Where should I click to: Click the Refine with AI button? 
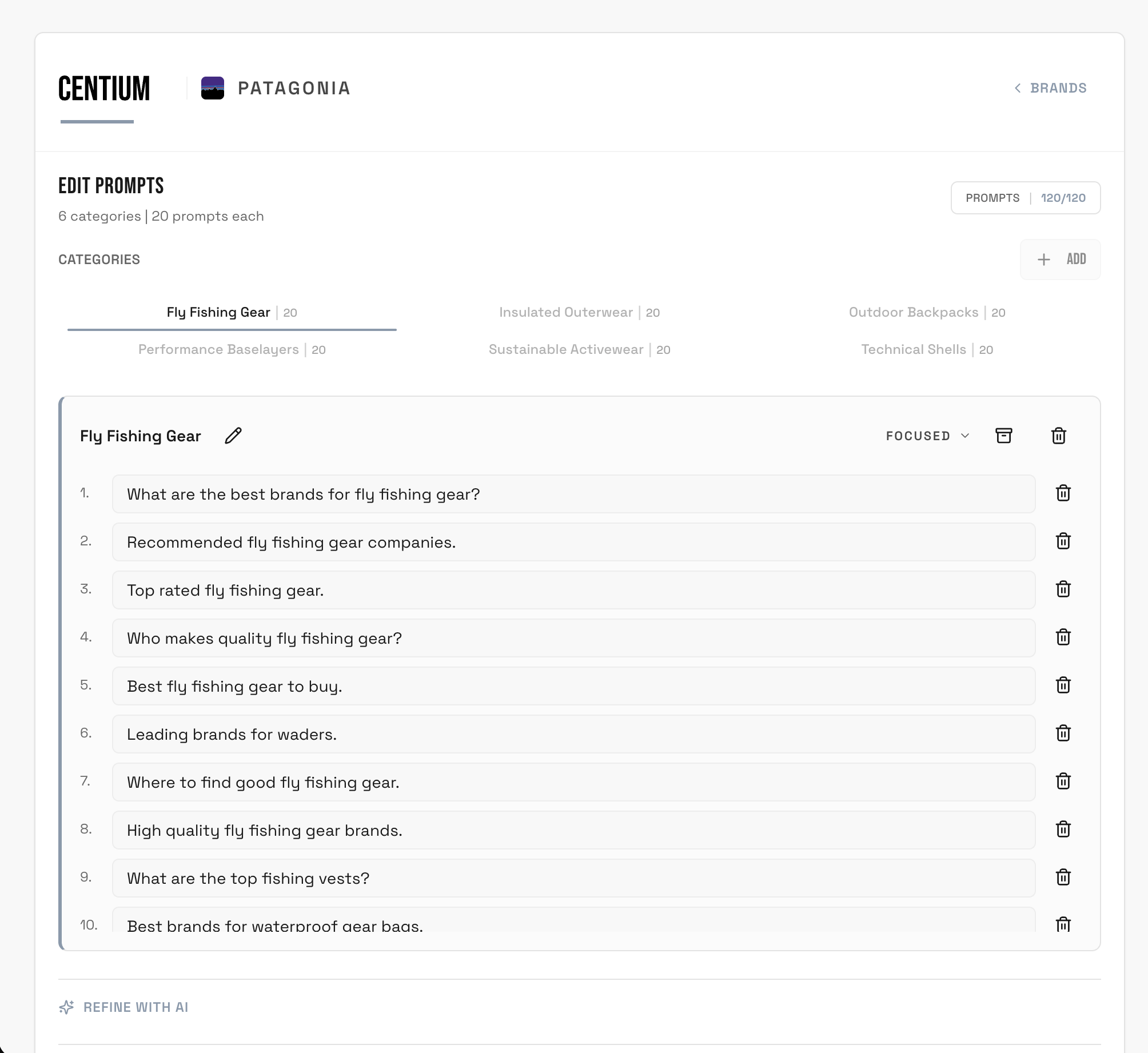coord(135,1007)
